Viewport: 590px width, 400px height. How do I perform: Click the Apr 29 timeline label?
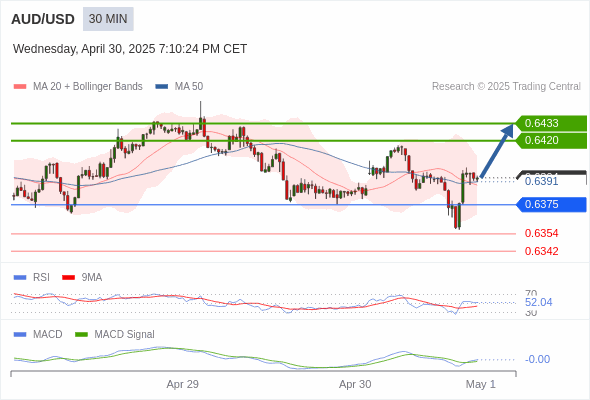pyautogui.click(x=182, y=384)
